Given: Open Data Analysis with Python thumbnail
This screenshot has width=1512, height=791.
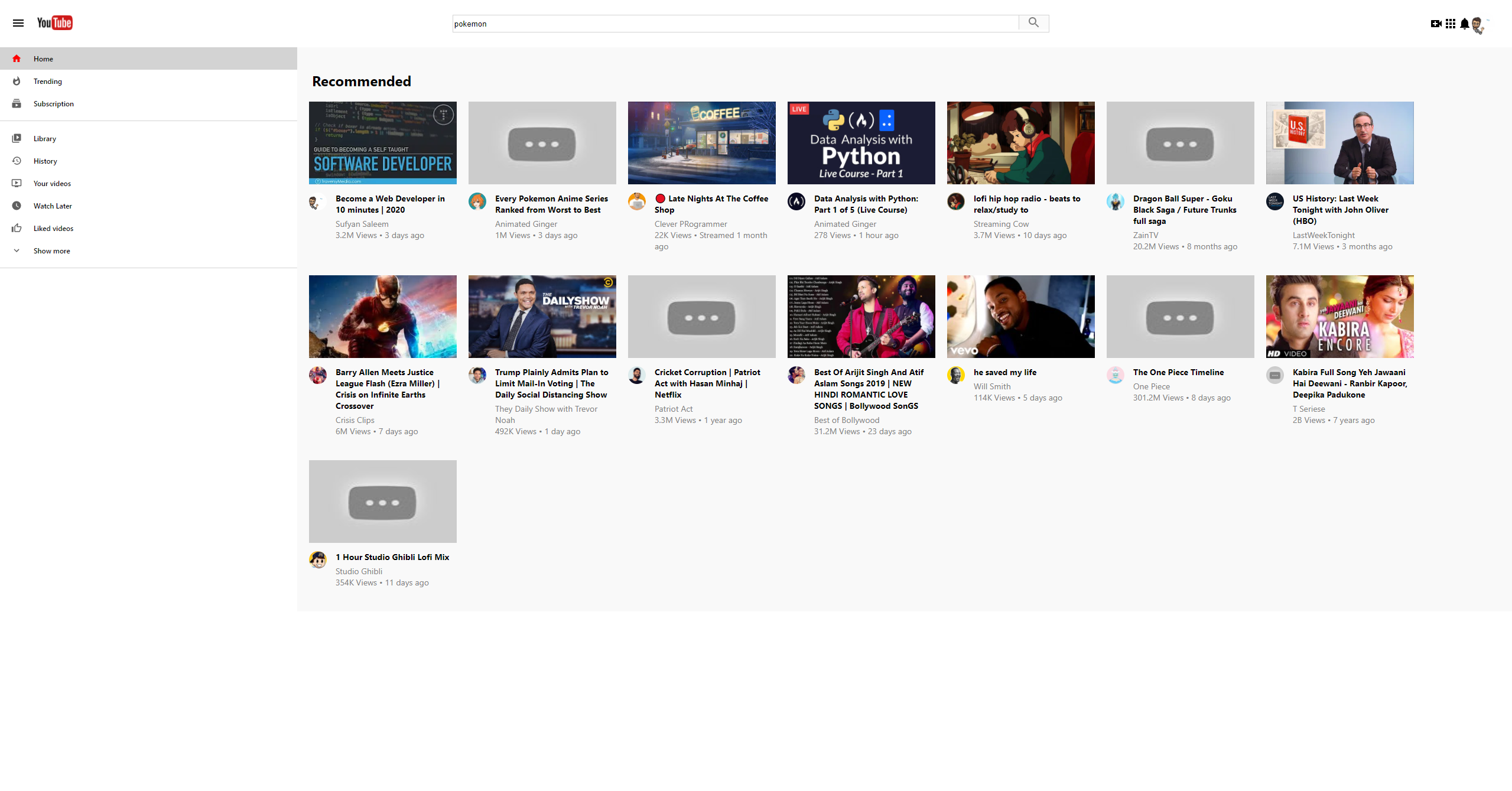Looking at the screenshot, I should pos(861,143).
